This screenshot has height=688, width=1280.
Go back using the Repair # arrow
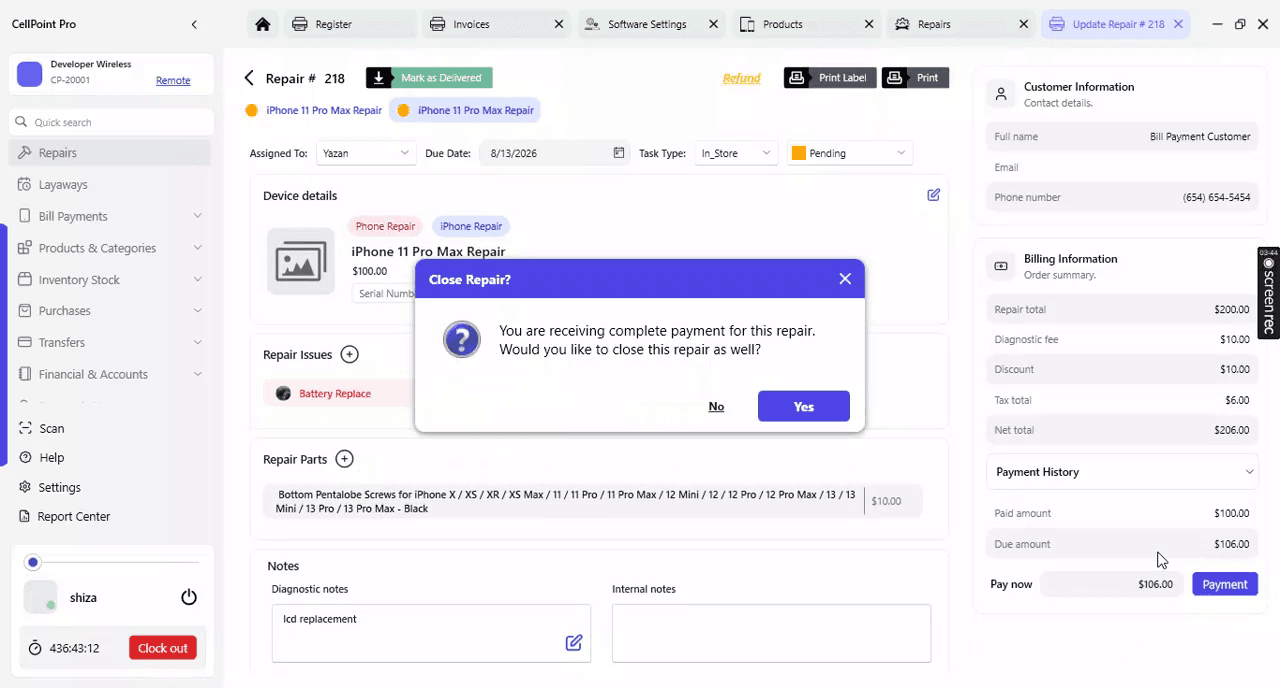coord(250,78)
